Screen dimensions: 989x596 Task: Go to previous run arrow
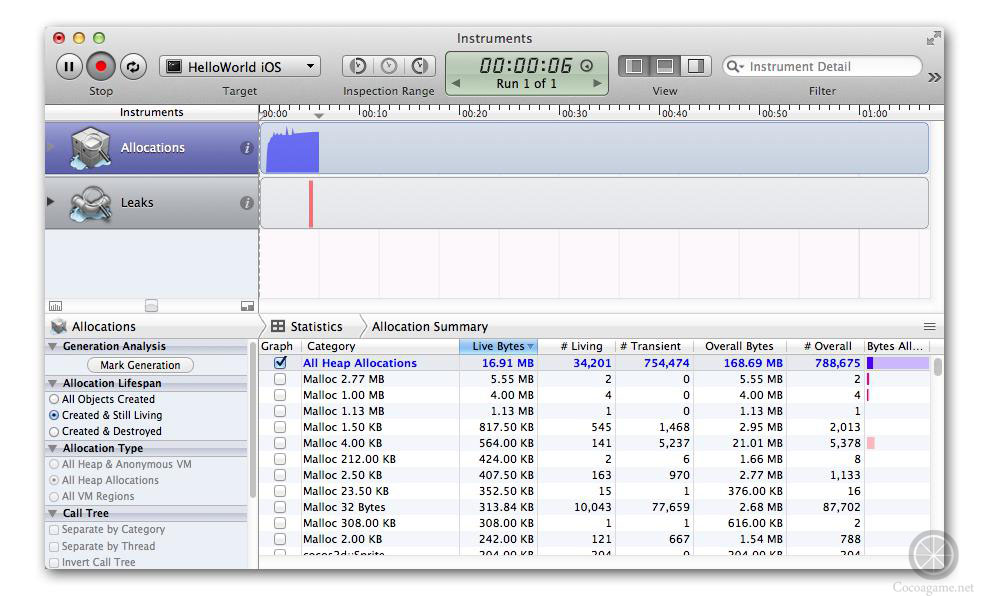pos(456,83)
